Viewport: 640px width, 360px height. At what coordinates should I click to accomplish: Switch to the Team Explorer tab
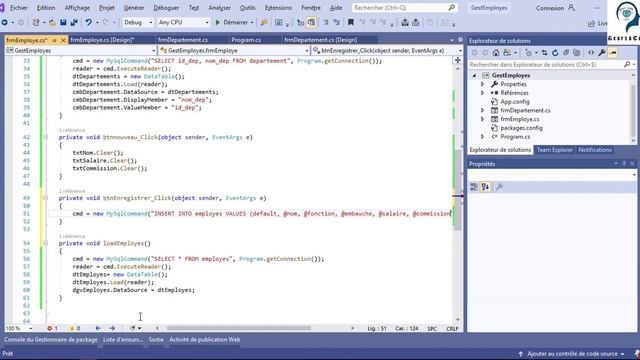554,150
